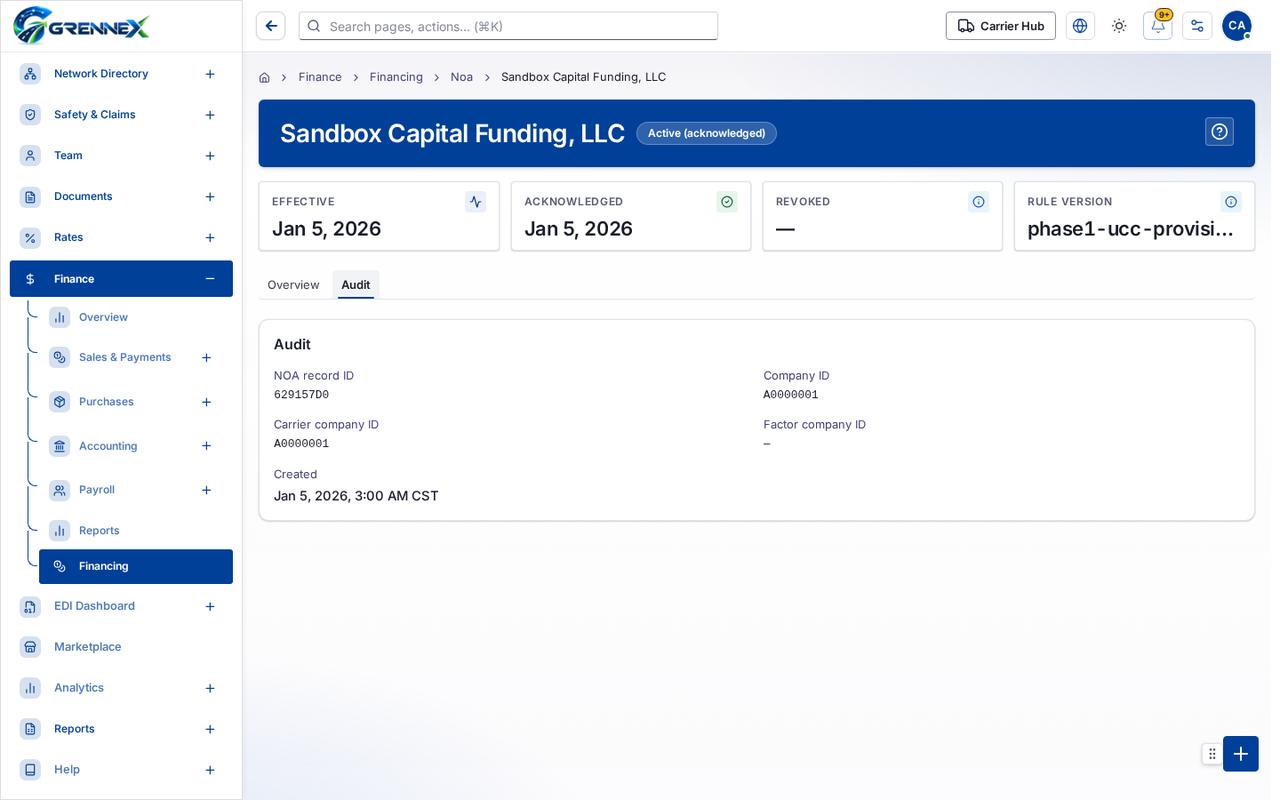The image size is (1280, 800).
Task: Click the blue plus floating button
Action: click(x=1241, y=754)
